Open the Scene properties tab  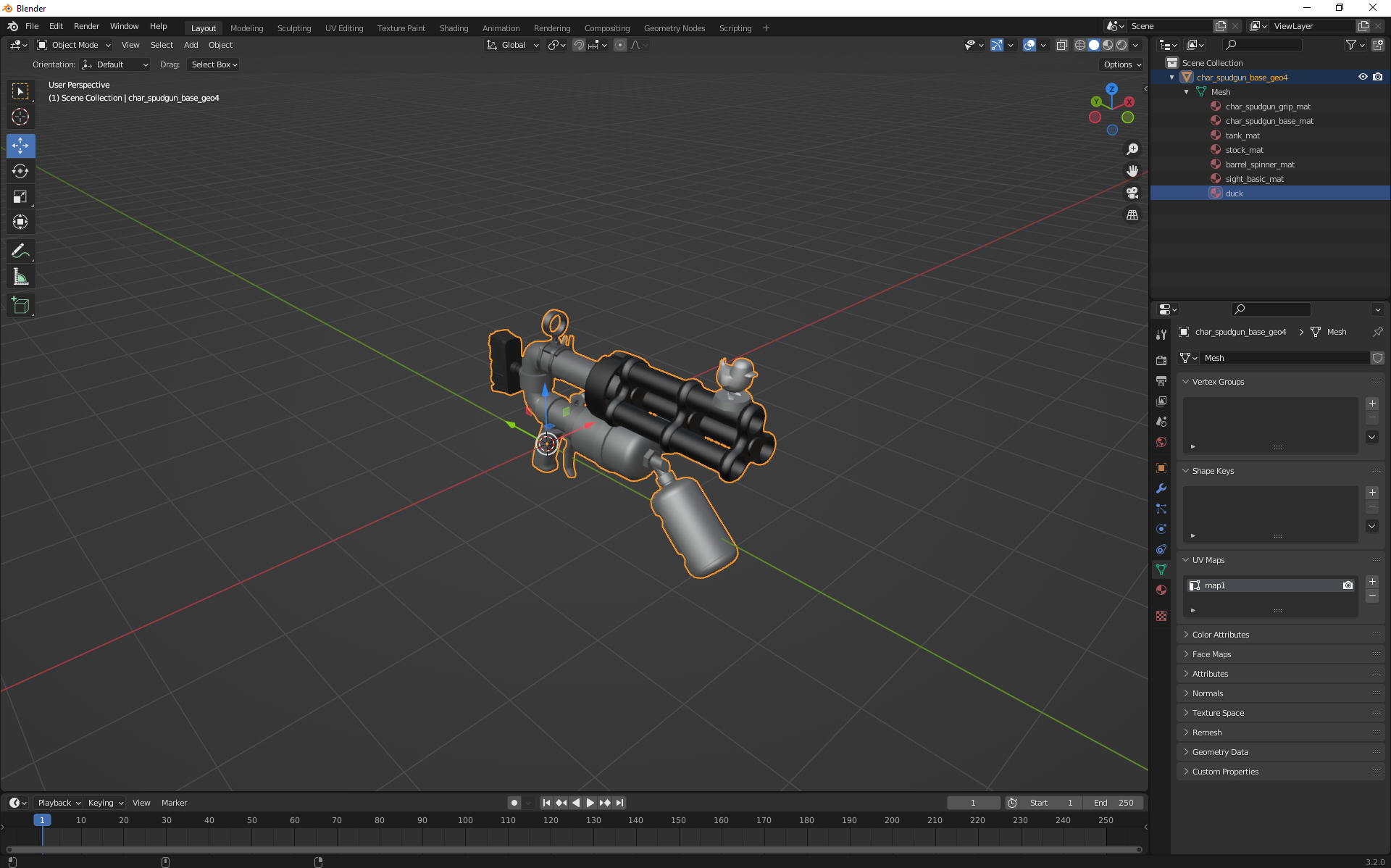[1161, 421]
